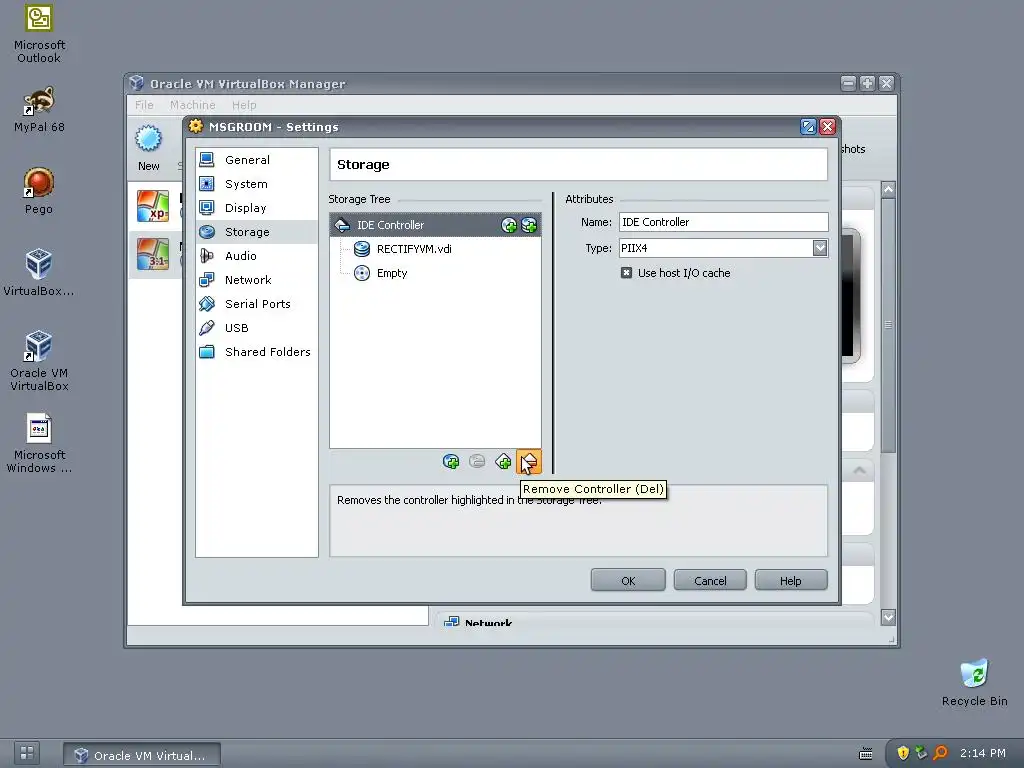Click the orange magnifier tray icon

click(940, 753)
